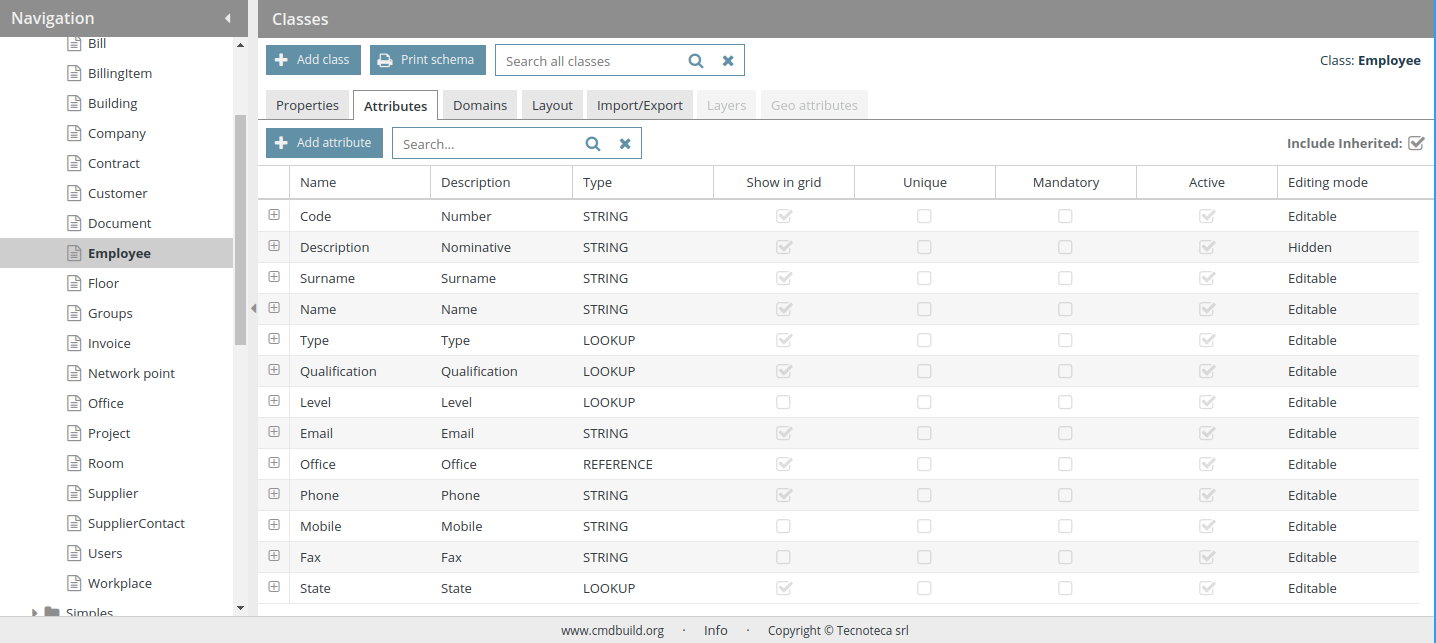Click the Building class document icon

[74, 103]
